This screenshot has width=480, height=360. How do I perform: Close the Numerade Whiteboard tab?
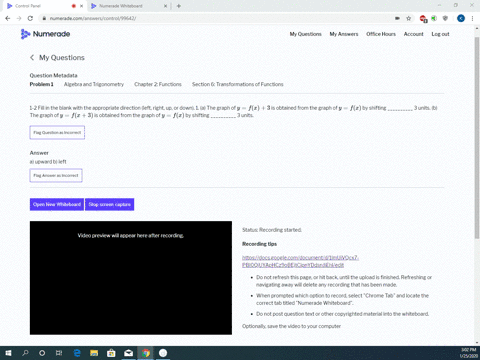tap(165, 6)
